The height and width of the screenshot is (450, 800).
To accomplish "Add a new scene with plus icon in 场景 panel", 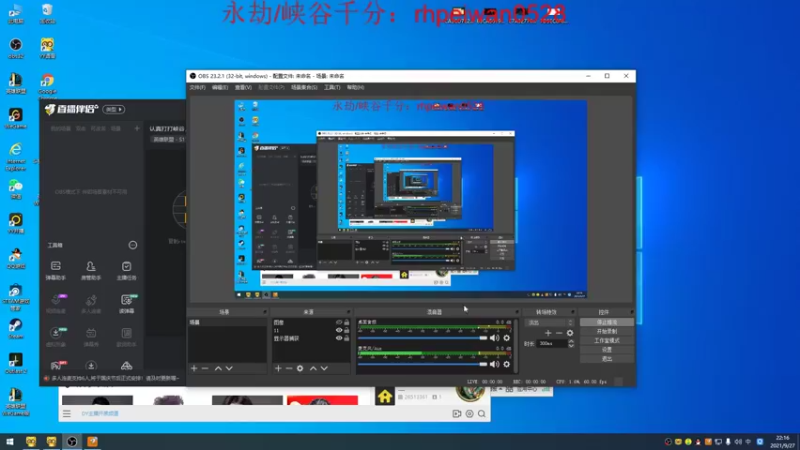I will (x=194, y=368).
